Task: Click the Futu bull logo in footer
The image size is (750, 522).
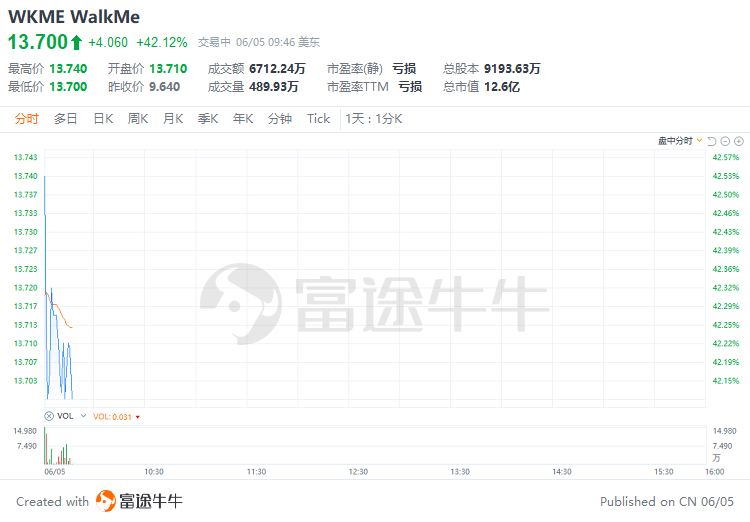Action: coord(139,501)
